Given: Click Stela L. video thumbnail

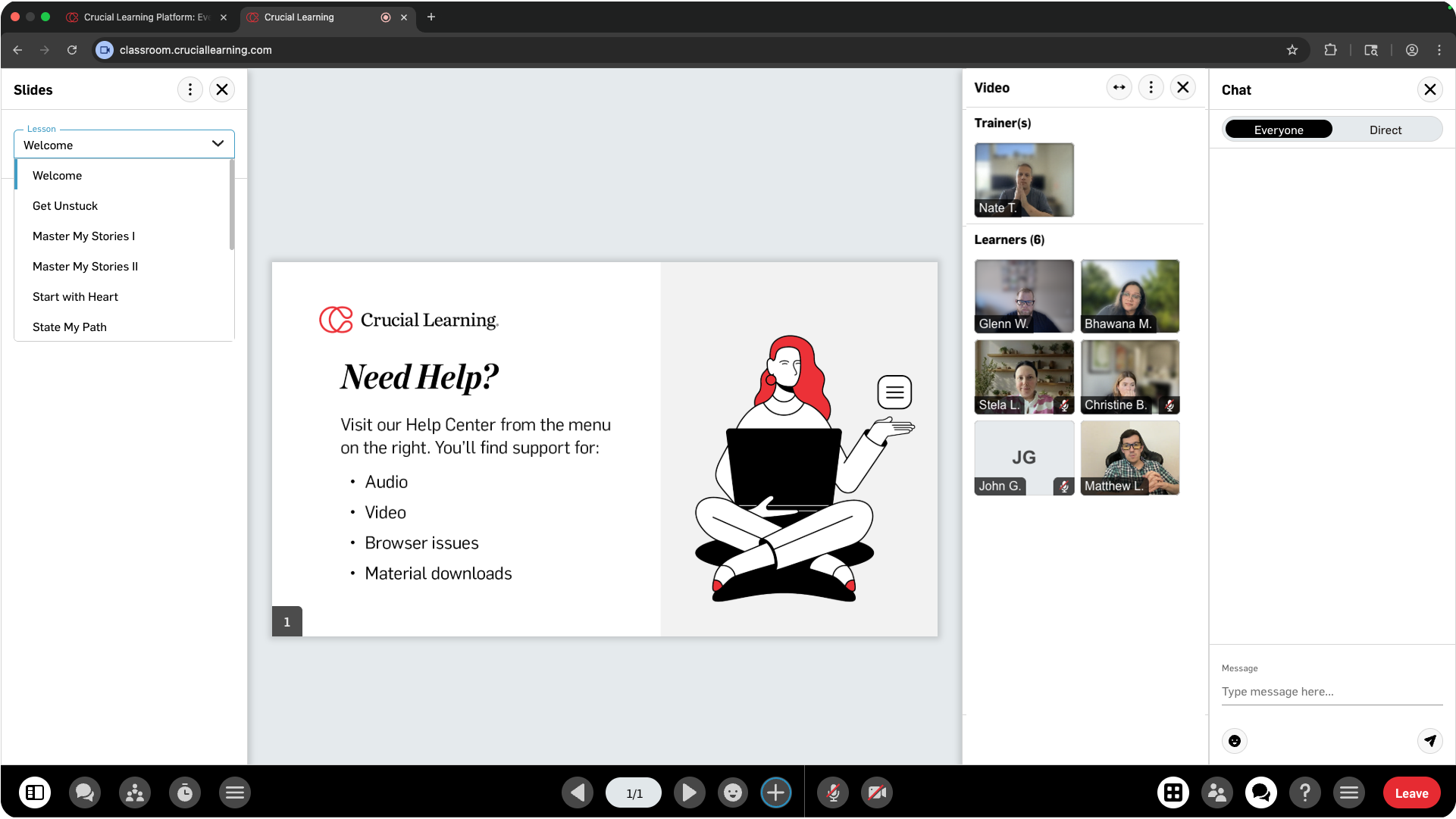Looking at the screenshot, I should pyautogui.click(x=1024, y=377).
